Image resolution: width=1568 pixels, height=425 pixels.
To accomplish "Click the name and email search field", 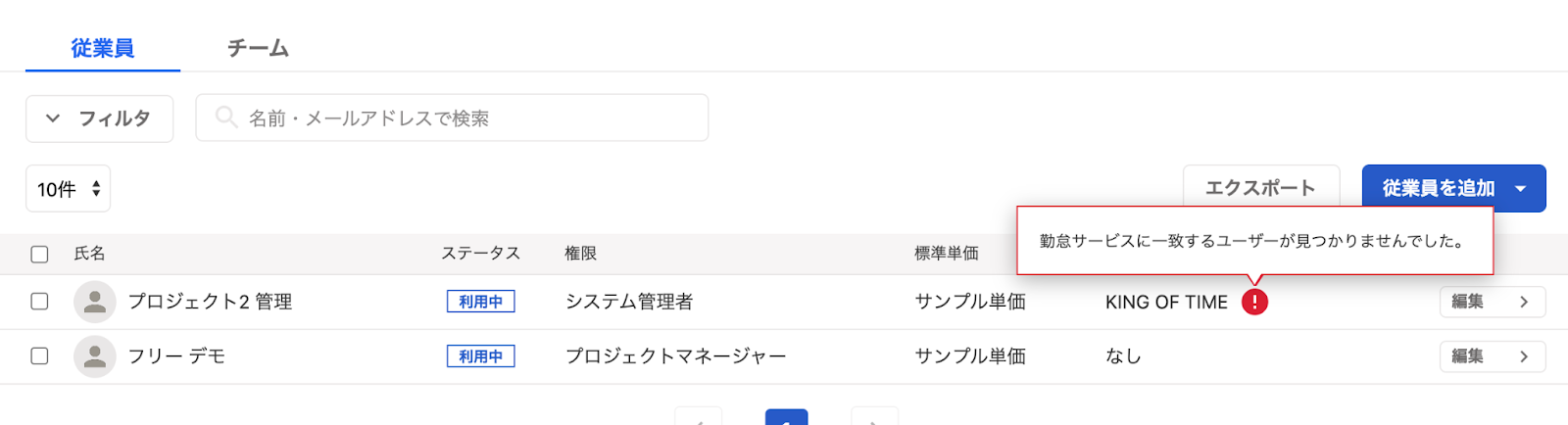I will (452, 118).
